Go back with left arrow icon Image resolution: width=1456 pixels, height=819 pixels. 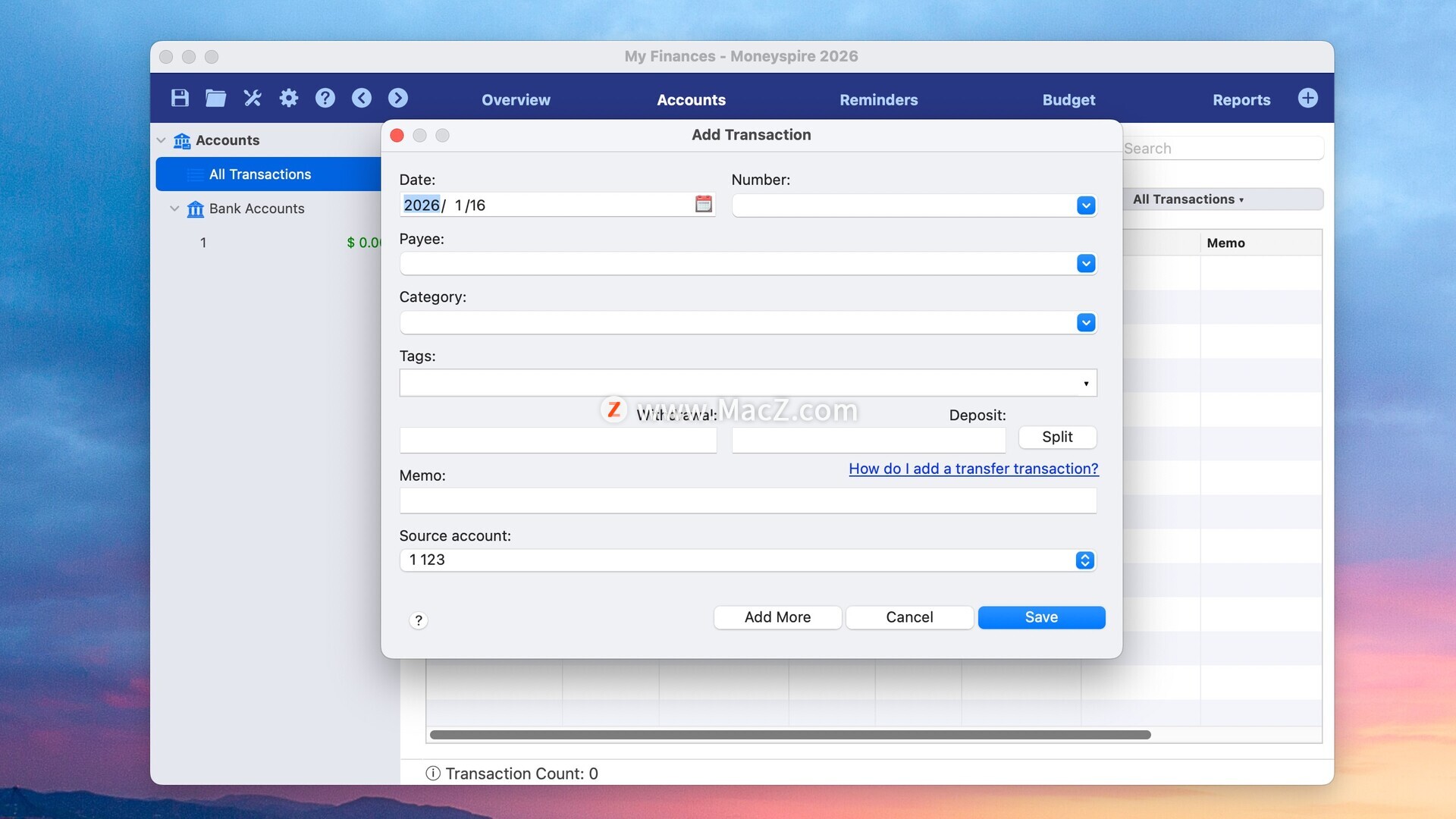(361, 98)
